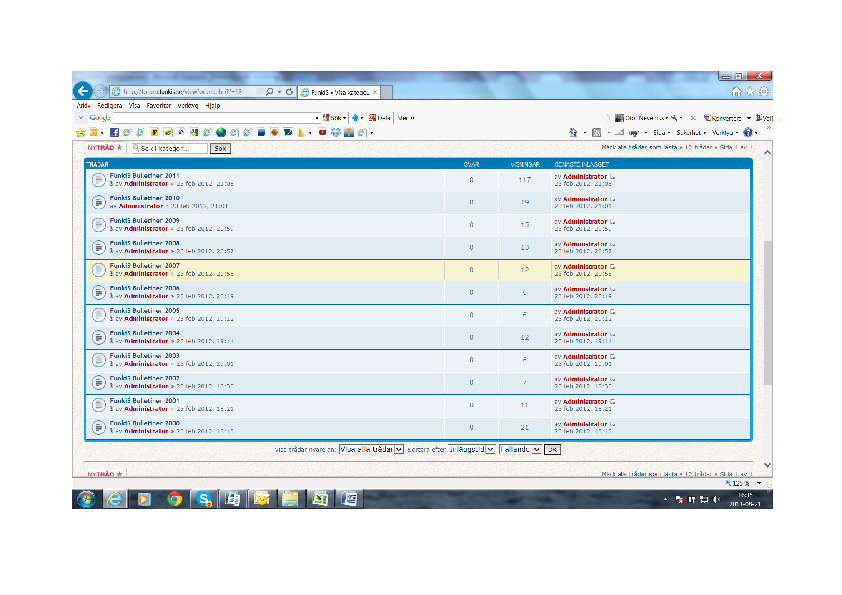Open Windows Start orb
Image resolution: width=842 pixels, height=595 pixels.
(x=86, y=499)
